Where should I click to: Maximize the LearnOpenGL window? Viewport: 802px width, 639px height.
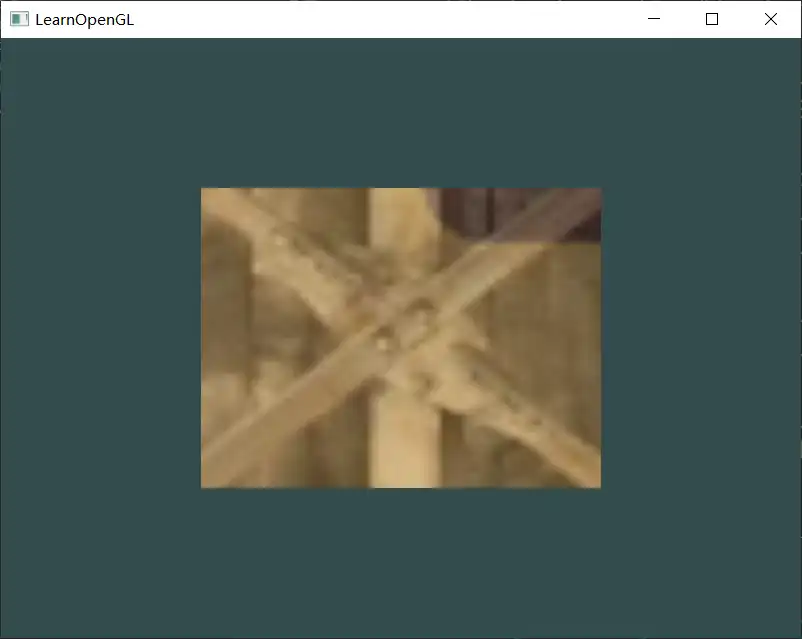click(712, 19)
